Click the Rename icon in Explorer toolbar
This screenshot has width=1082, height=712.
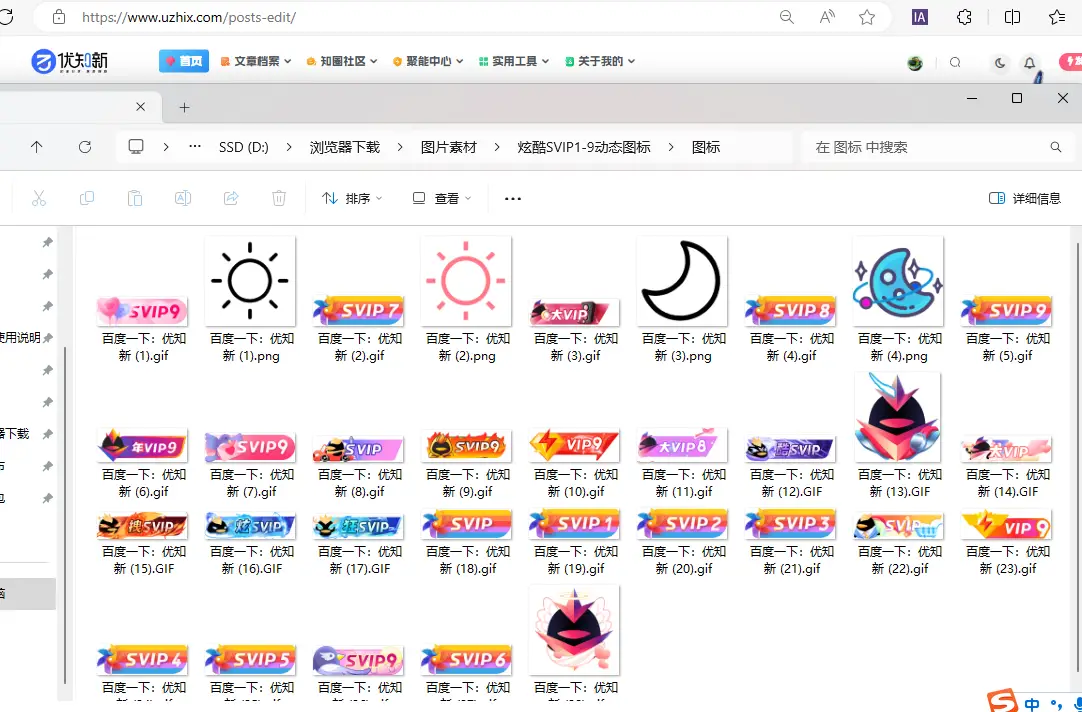tap(183, 199)
